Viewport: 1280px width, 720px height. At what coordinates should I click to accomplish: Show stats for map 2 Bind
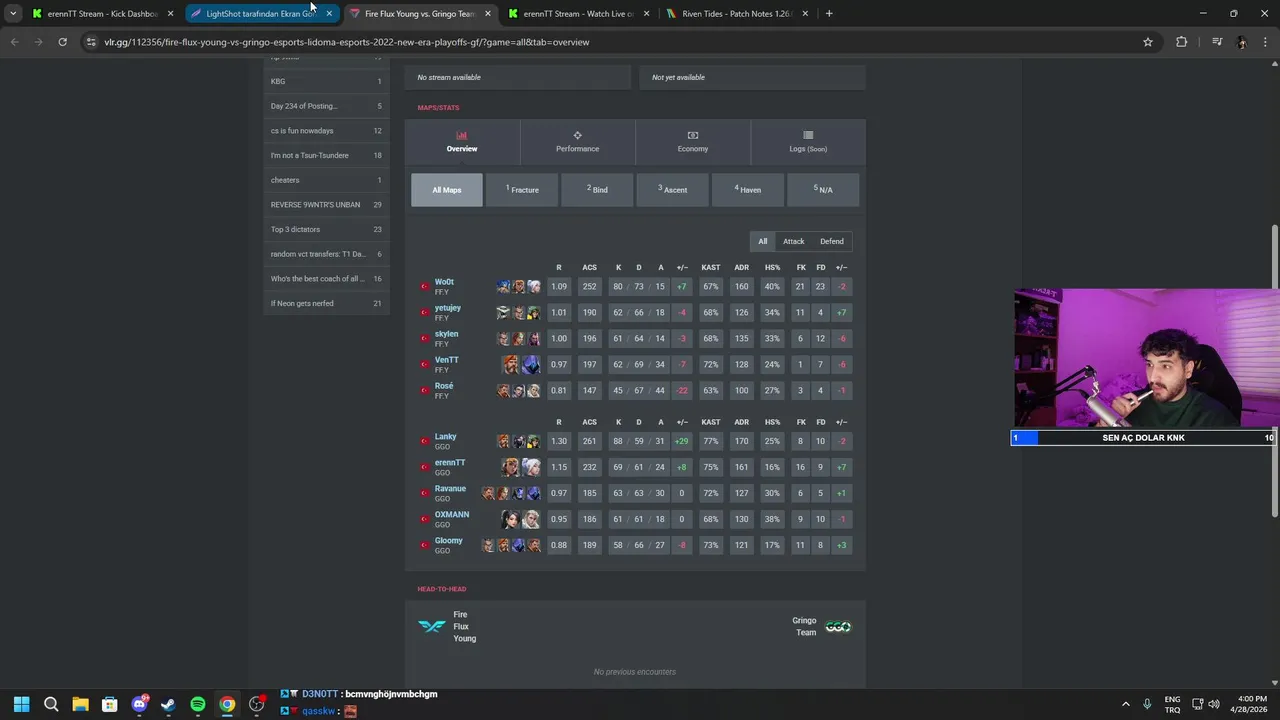pos(597,190)
